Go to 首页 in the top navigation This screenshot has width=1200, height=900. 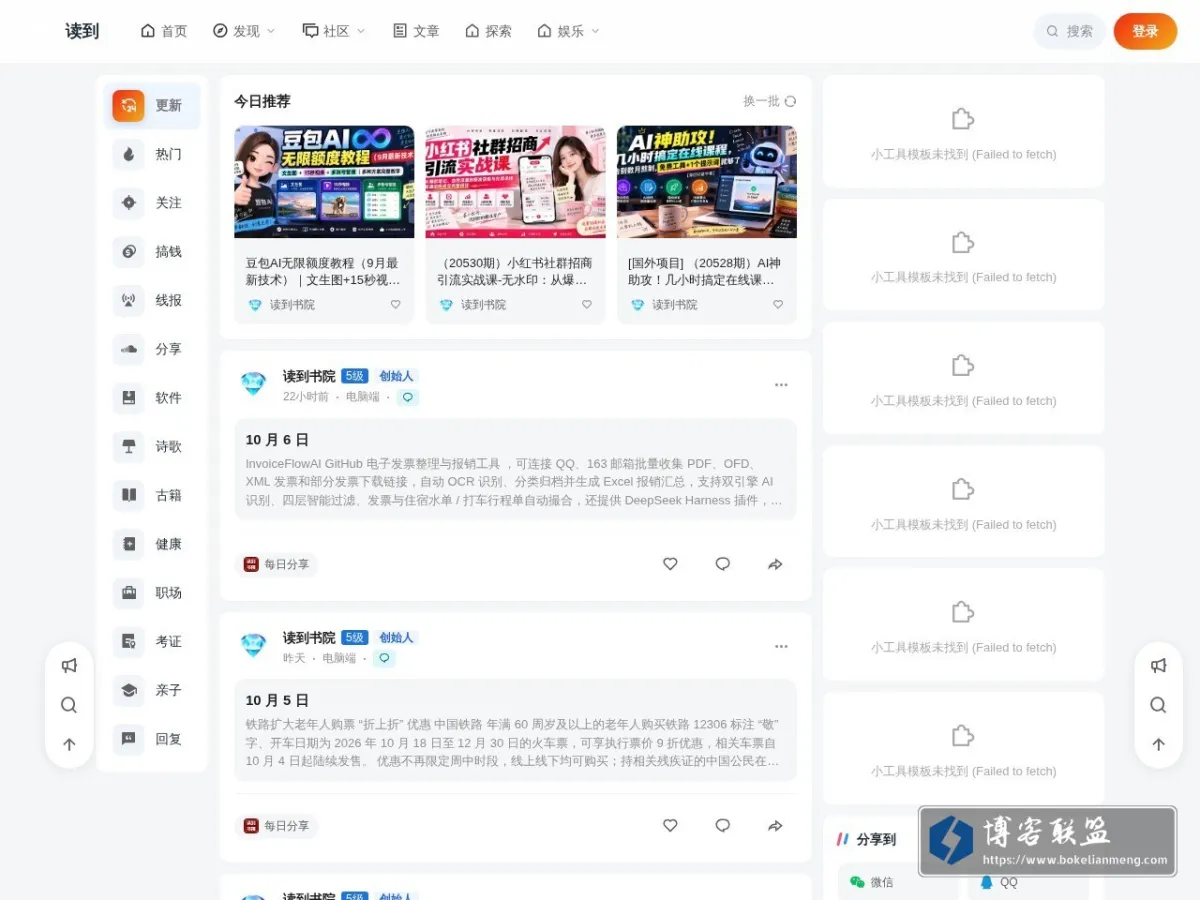coord(164,31)
